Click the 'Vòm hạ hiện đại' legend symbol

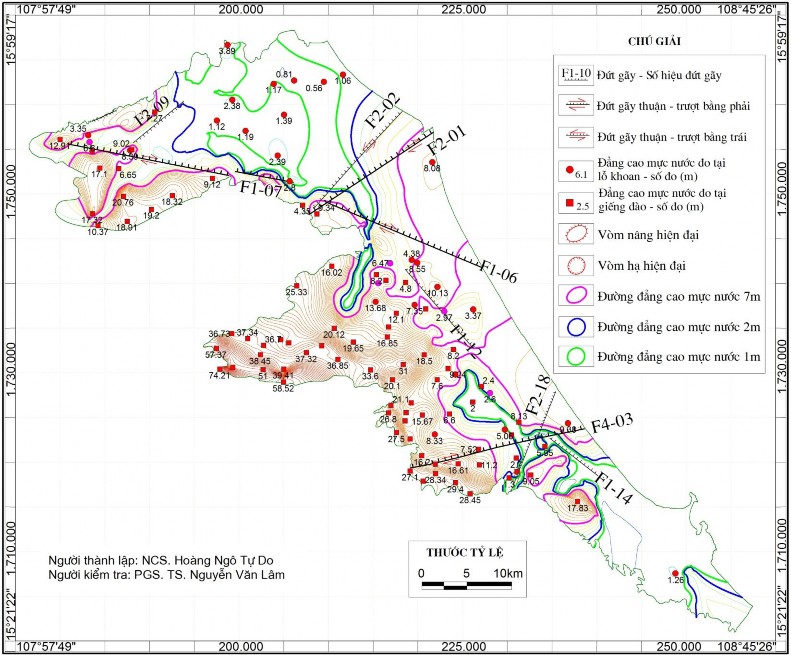pos(575,267)
